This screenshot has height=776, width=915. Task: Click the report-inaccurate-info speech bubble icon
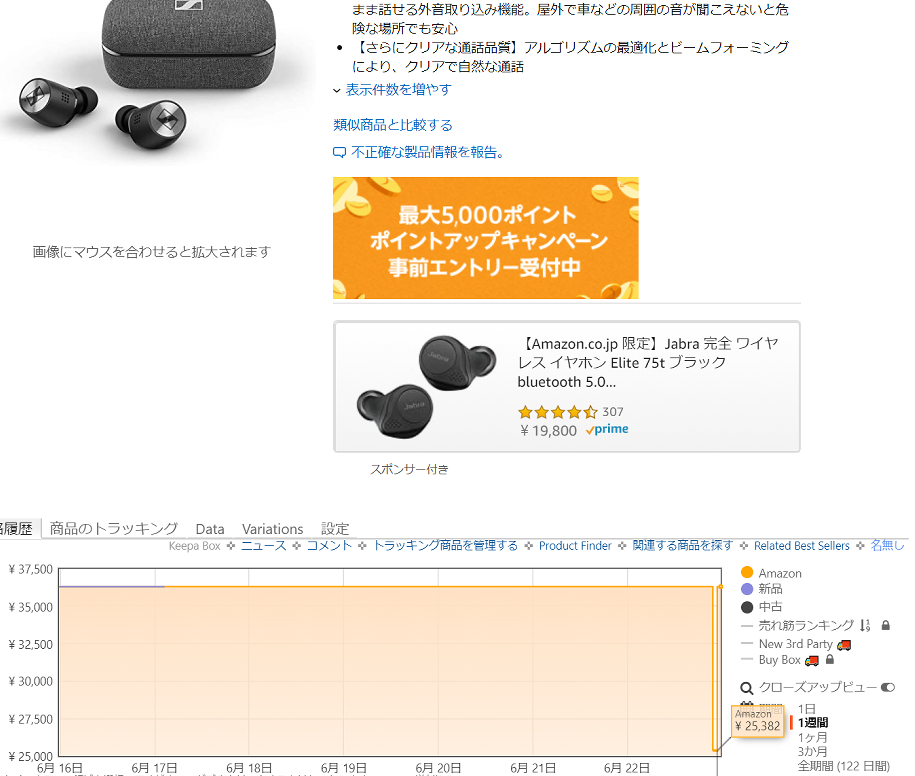[339, 153]
